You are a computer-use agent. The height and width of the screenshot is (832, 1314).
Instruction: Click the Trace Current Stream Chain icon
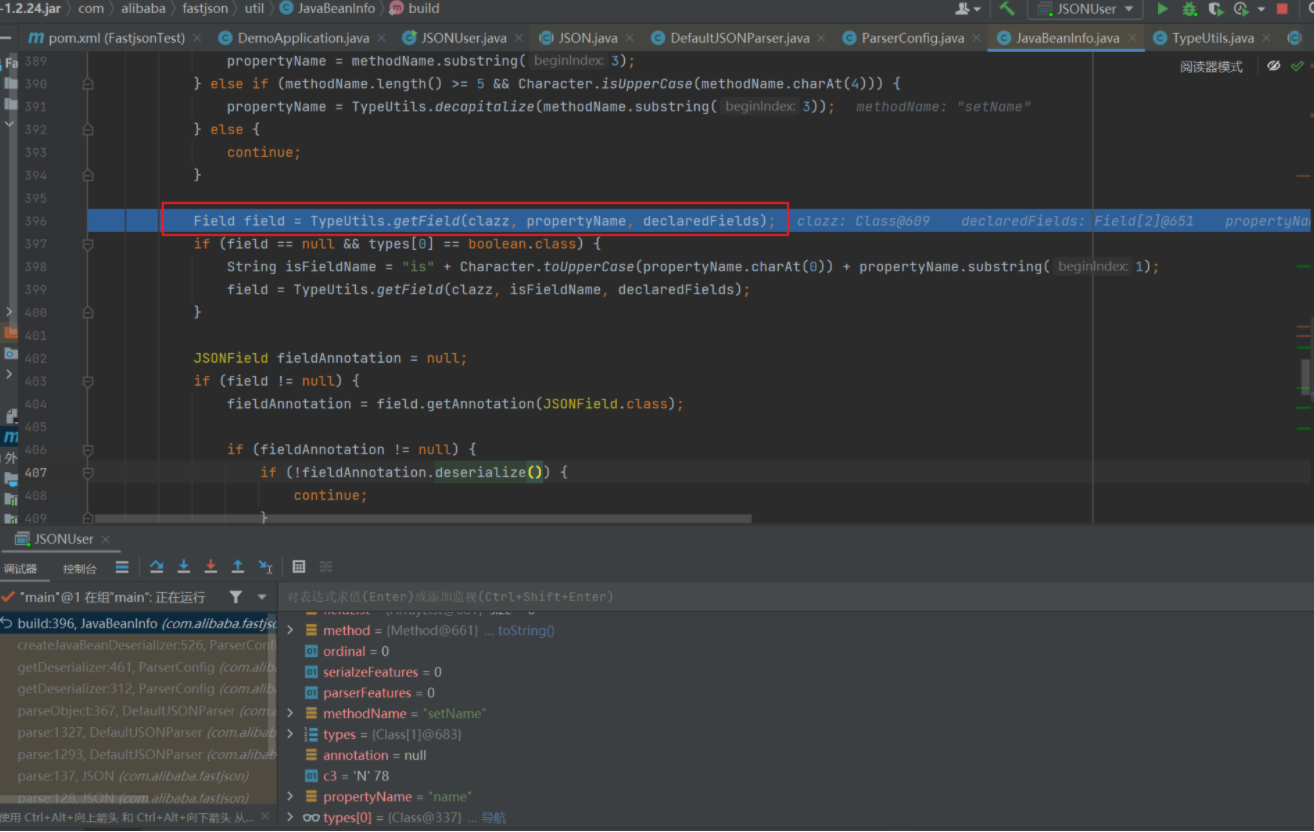click(x=326, y=567)
